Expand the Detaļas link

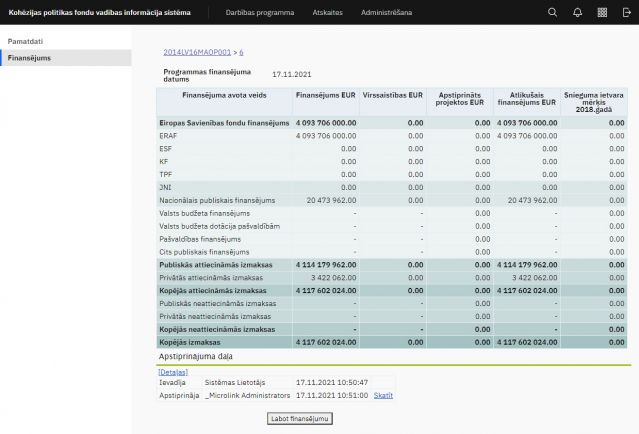click(x=173, y=372)
